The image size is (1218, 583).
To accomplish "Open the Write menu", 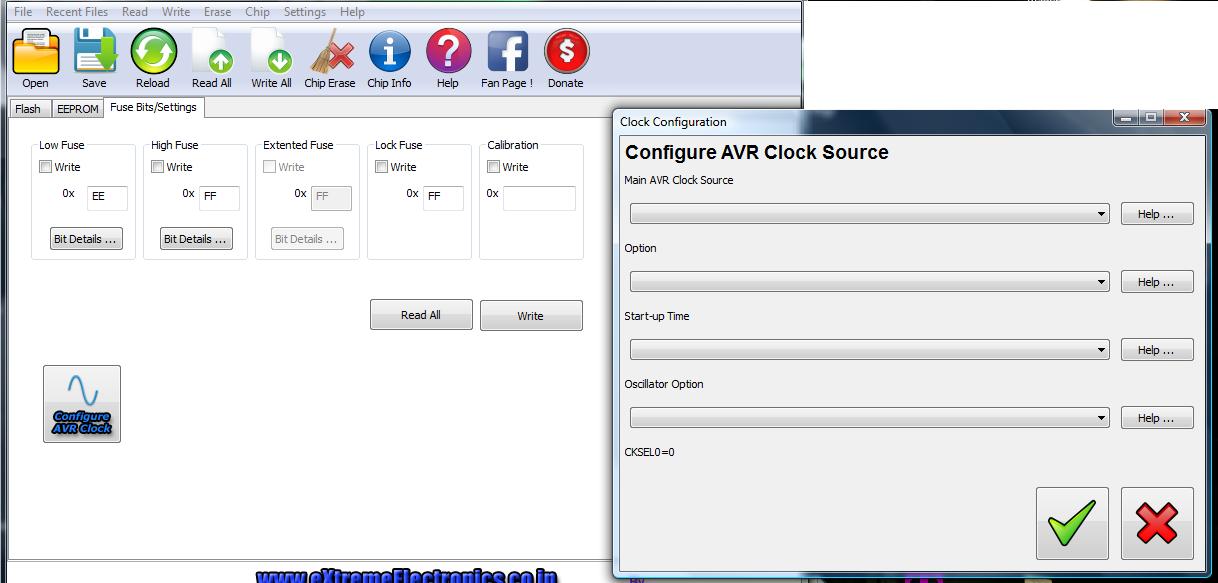I will [176, 12].
